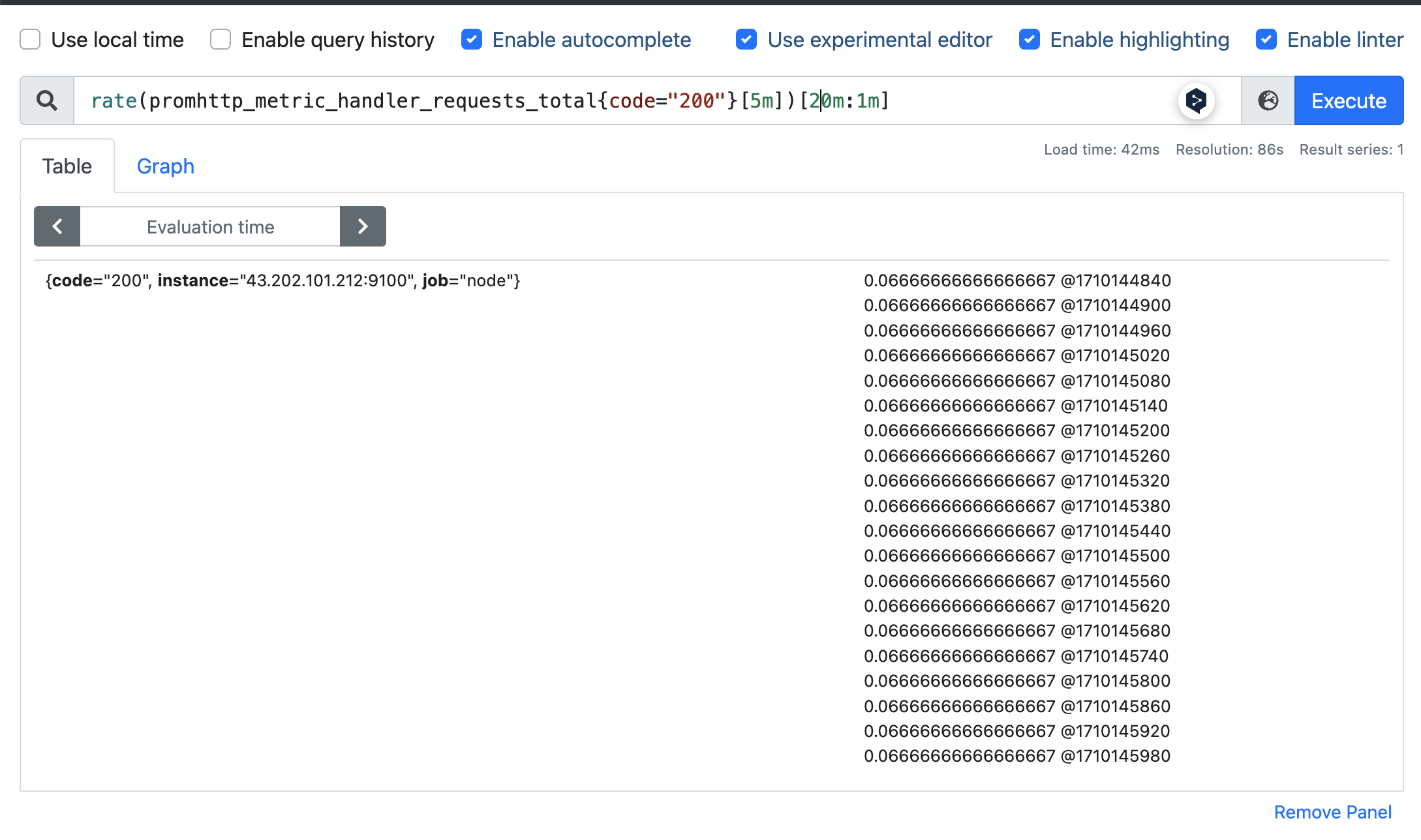
Task: Switch to the Graph tab
Action: pyautogui.click(x=165, y=166)
